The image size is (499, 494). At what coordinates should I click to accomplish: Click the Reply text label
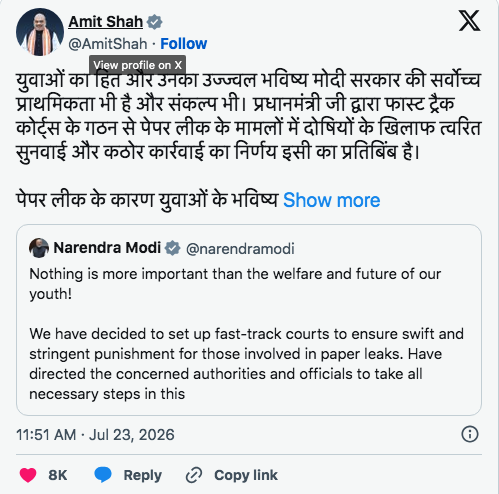[142, 475]
